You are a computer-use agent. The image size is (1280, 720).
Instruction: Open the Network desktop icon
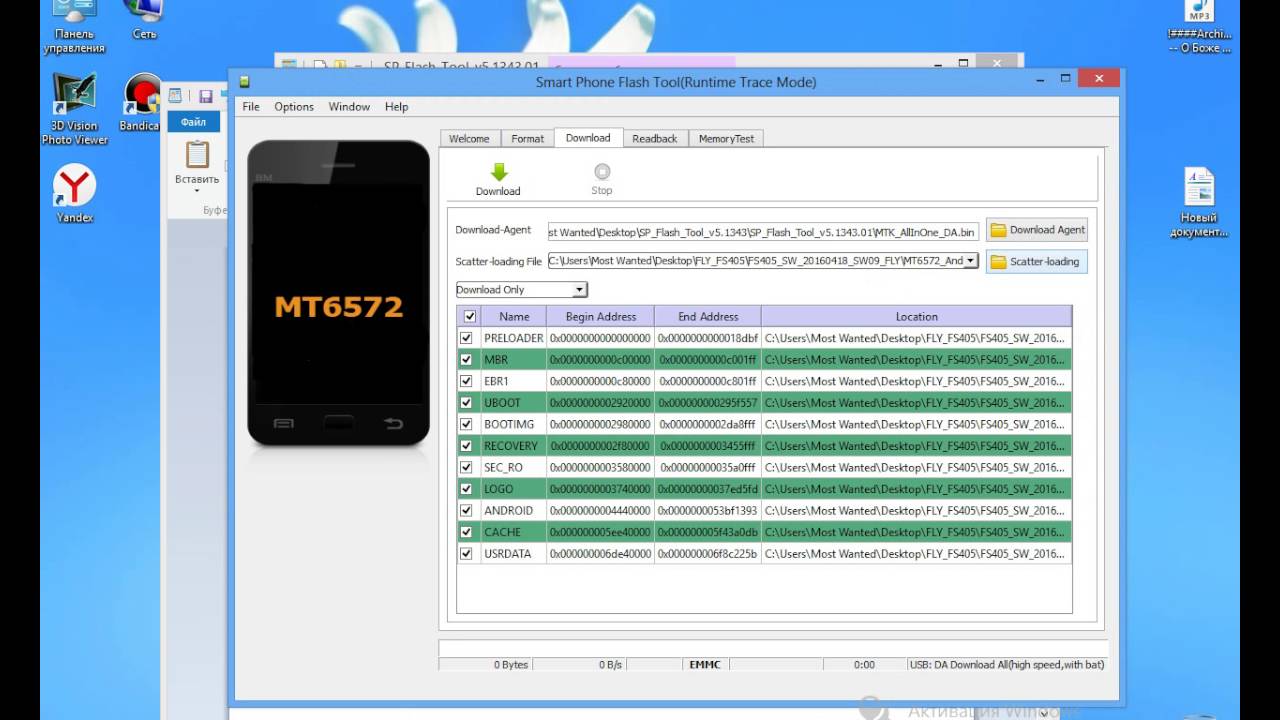144,22
